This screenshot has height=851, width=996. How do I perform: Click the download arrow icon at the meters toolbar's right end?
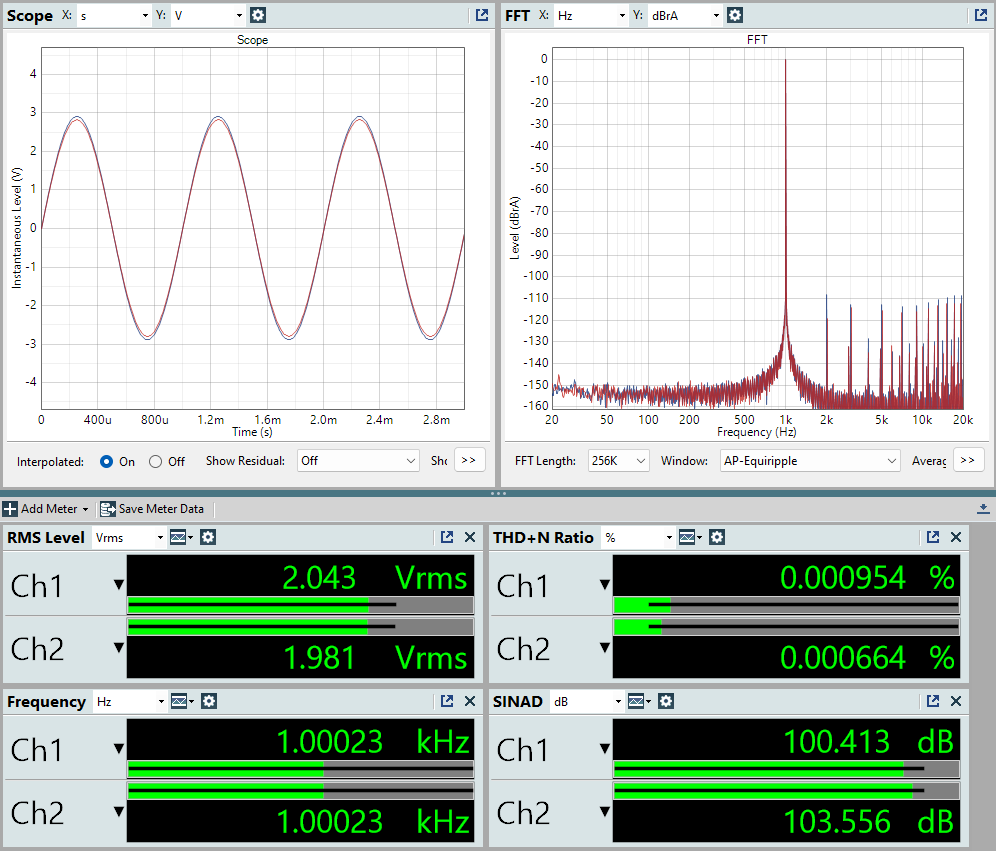point(983,508)
